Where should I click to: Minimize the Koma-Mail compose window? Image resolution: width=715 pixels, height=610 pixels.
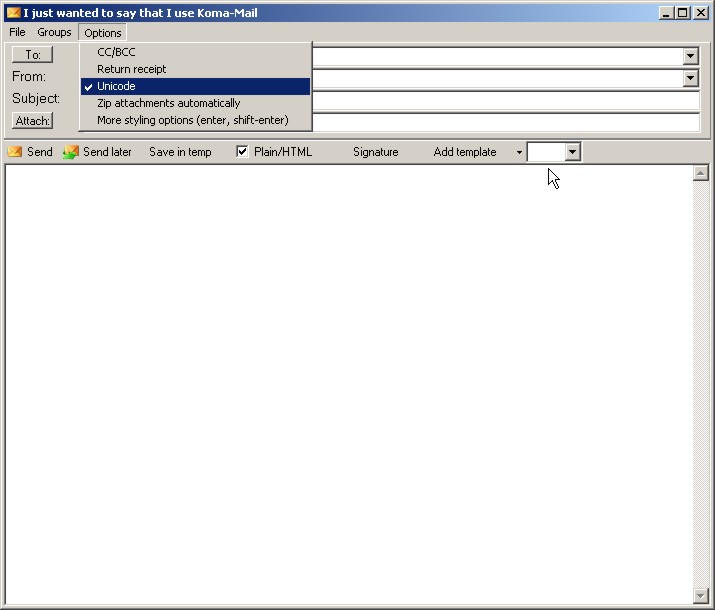tap(666, 13)
